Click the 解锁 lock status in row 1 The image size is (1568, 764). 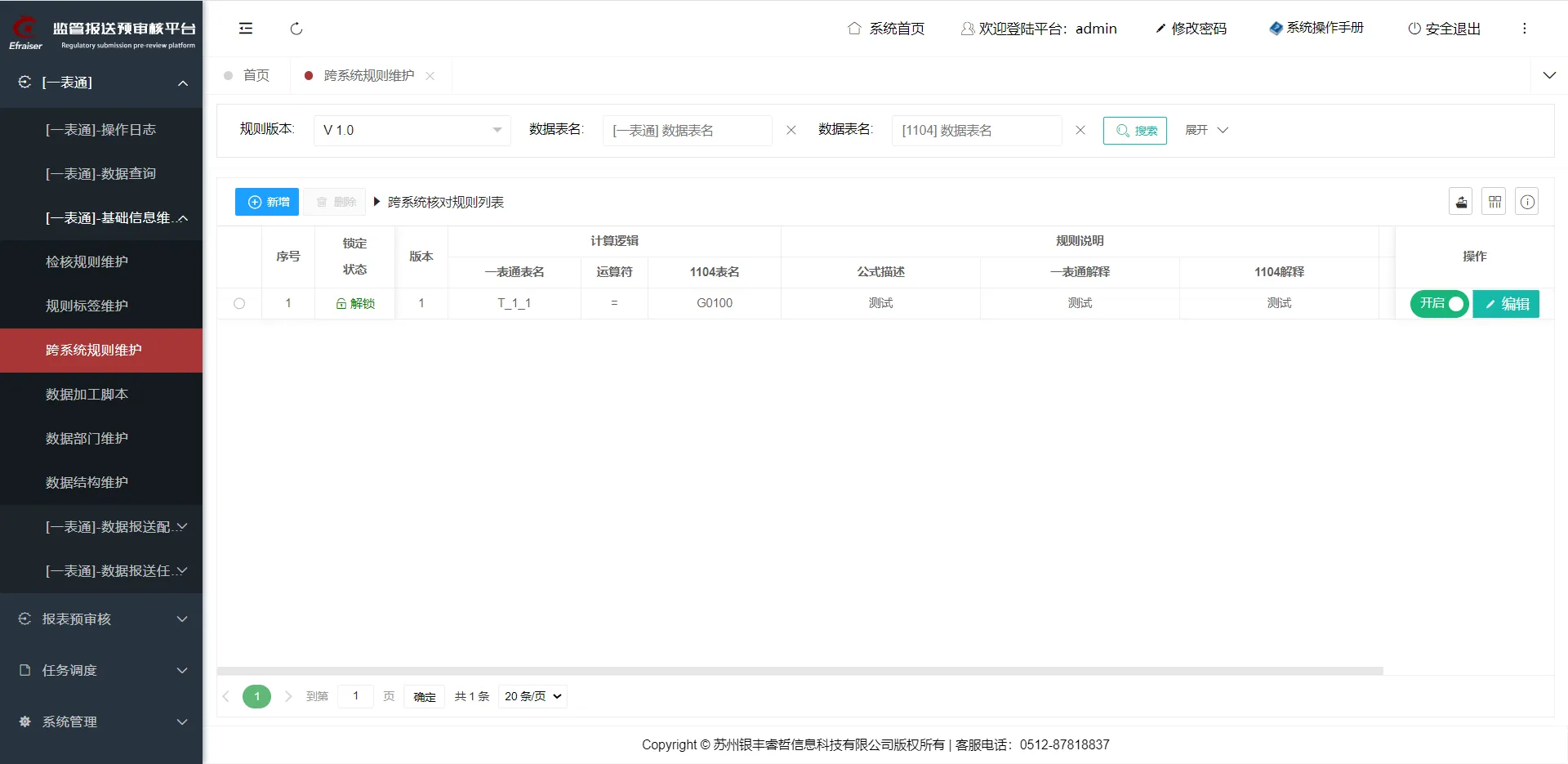pos(355,303)
